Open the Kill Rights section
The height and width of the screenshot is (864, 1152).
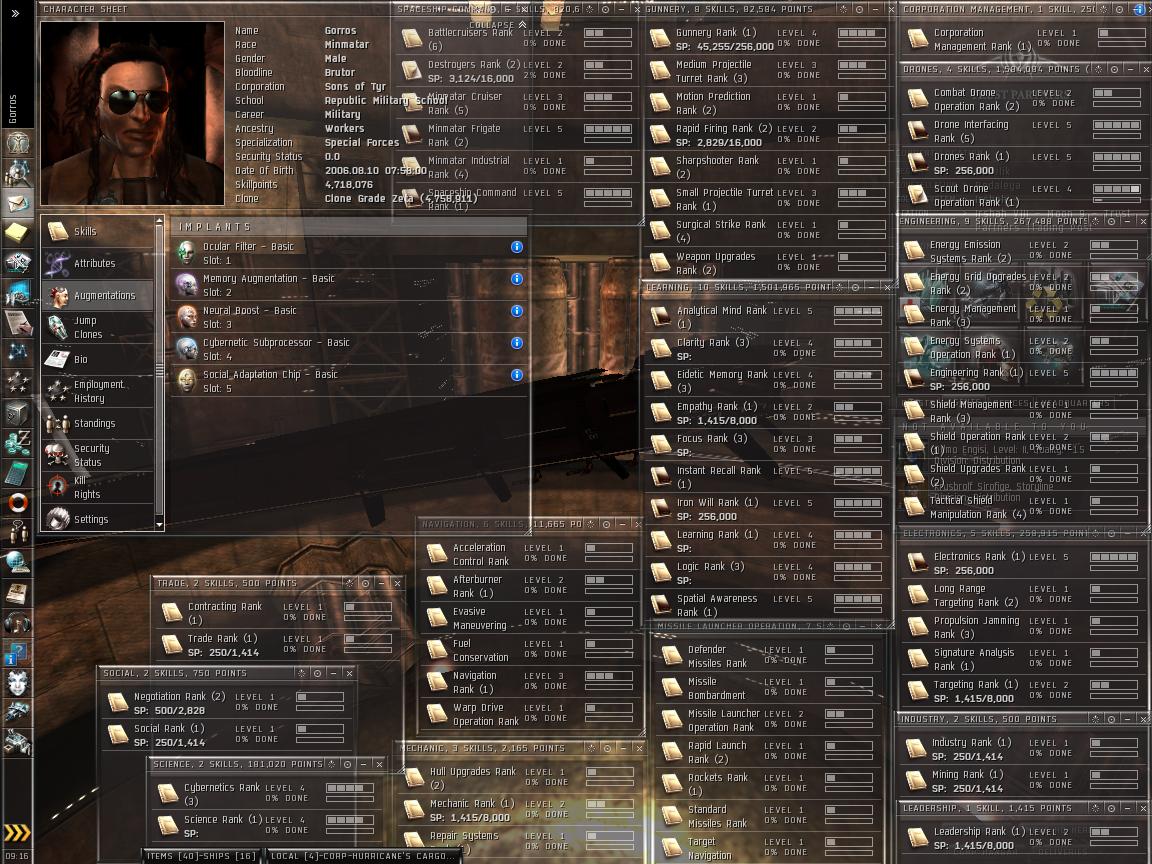(x=98, y=487)
